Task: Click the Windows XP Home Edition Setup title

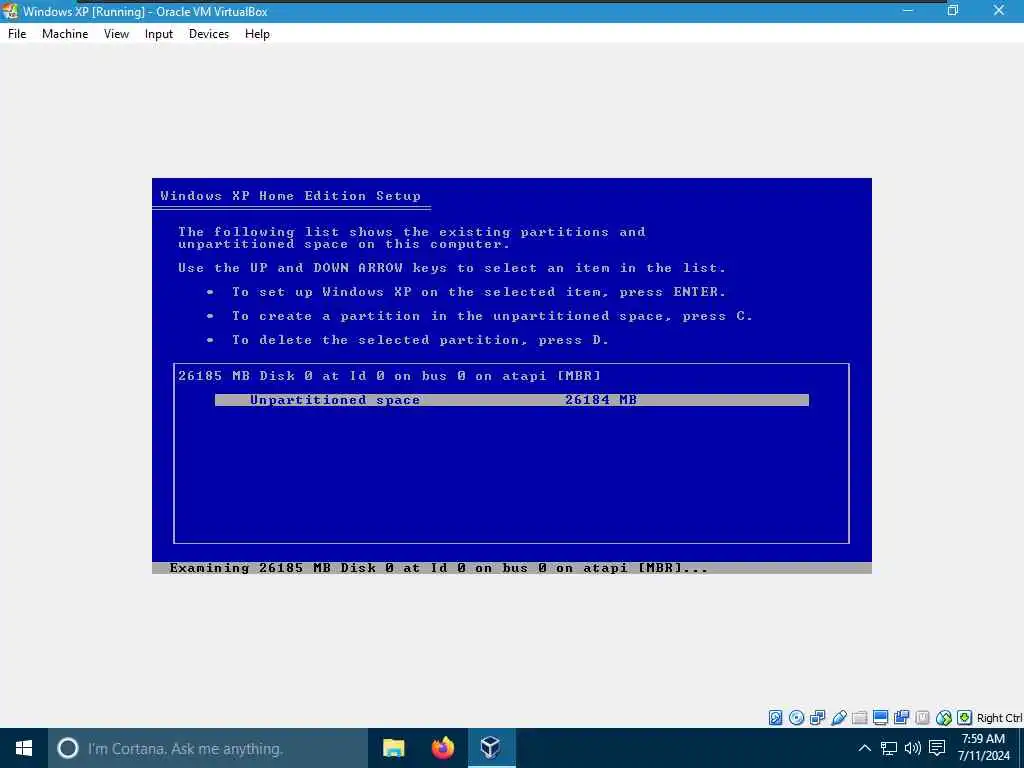Action: tap(291, 196)
